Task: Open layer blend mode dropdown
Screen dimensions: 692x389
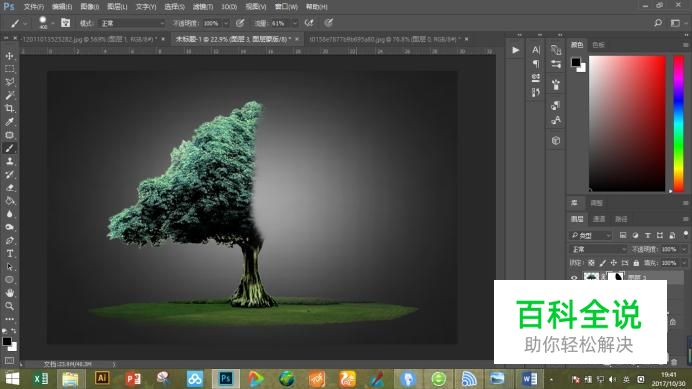Action: 598,249
